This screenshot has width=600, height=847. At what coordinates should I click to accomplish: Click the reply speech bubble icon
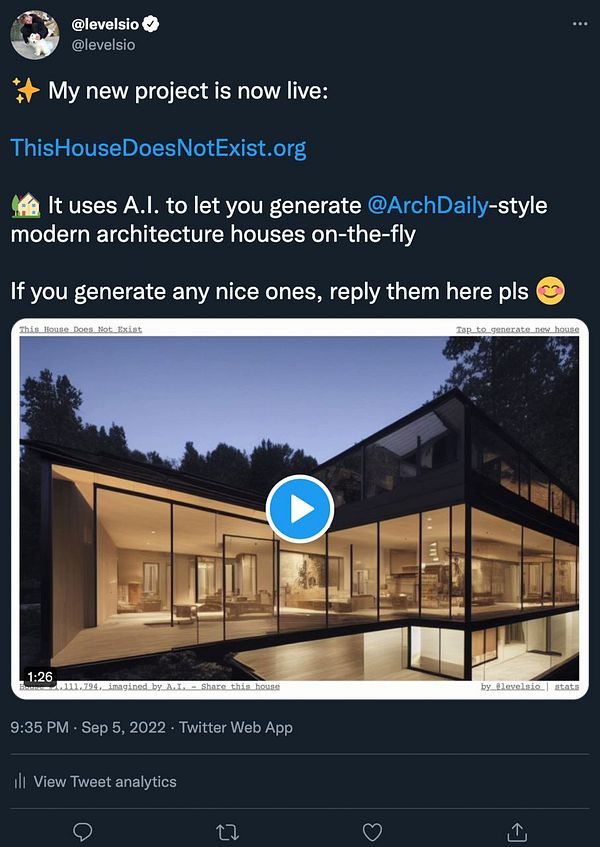[82, 831]
